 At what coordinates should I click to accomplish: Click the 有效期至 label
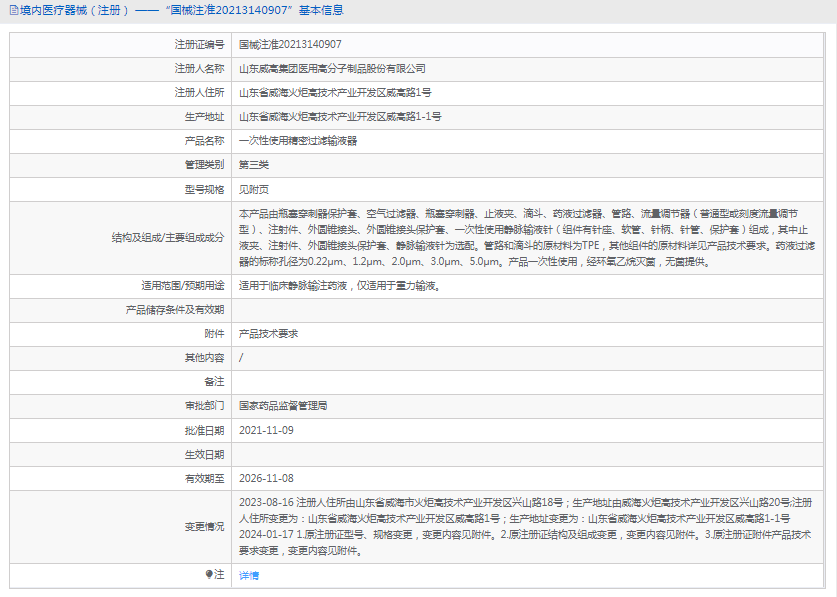pyautogui.click(x=204, y=478)
